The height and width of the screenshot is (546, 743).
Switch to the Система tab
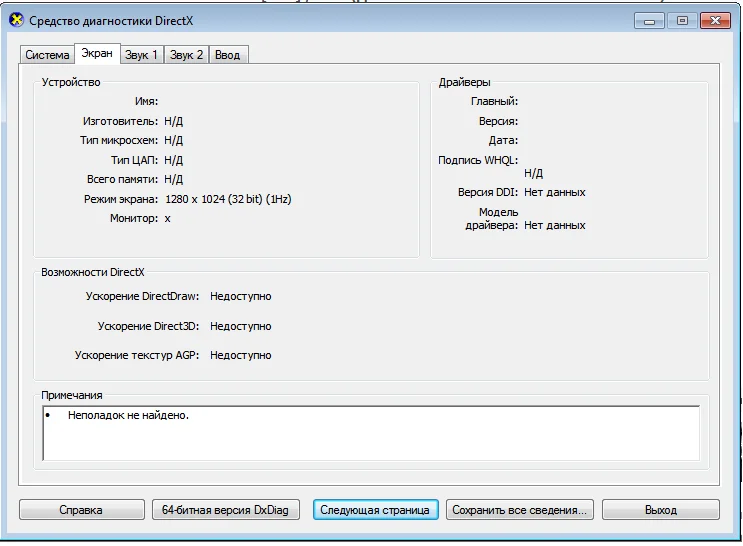47,55
